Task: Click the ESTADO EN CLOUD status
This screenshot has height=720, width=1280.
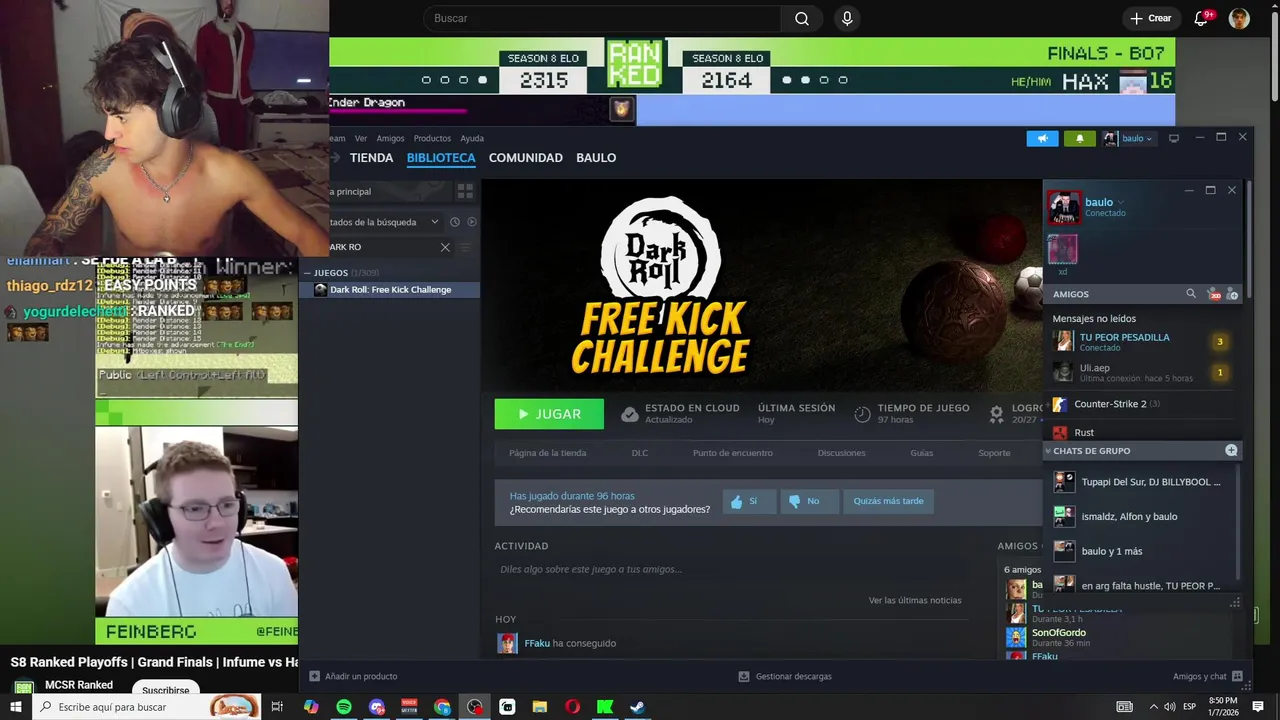Action: pyautogui.click(x=680, y=413)
